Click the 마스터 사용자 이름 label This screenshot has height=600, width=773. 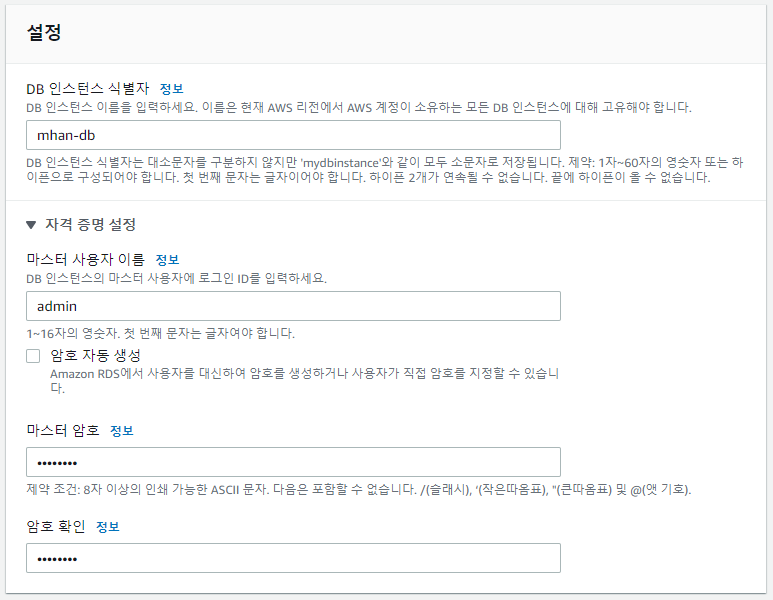coord(86,259)
